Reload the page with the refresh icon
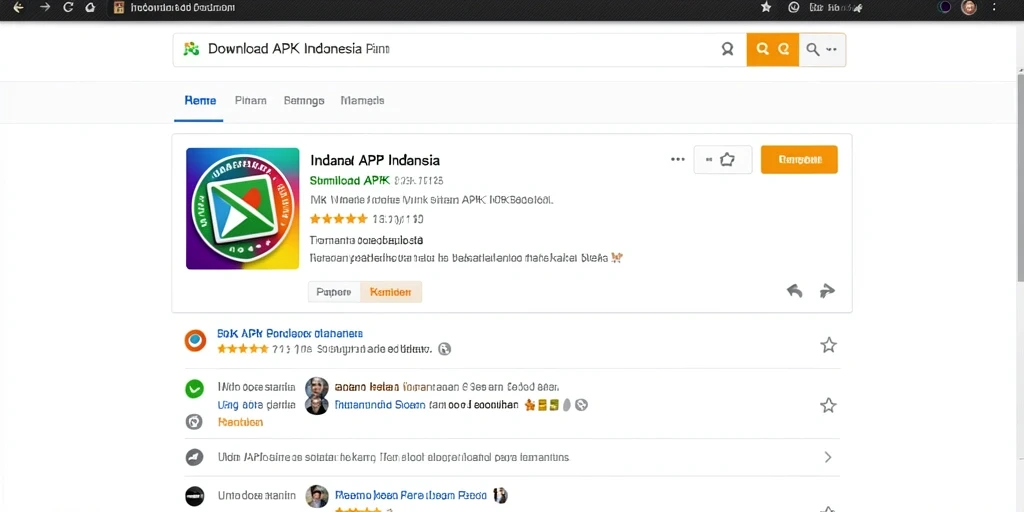This screenshot has width=1024, height=512. tap(68, 7)
